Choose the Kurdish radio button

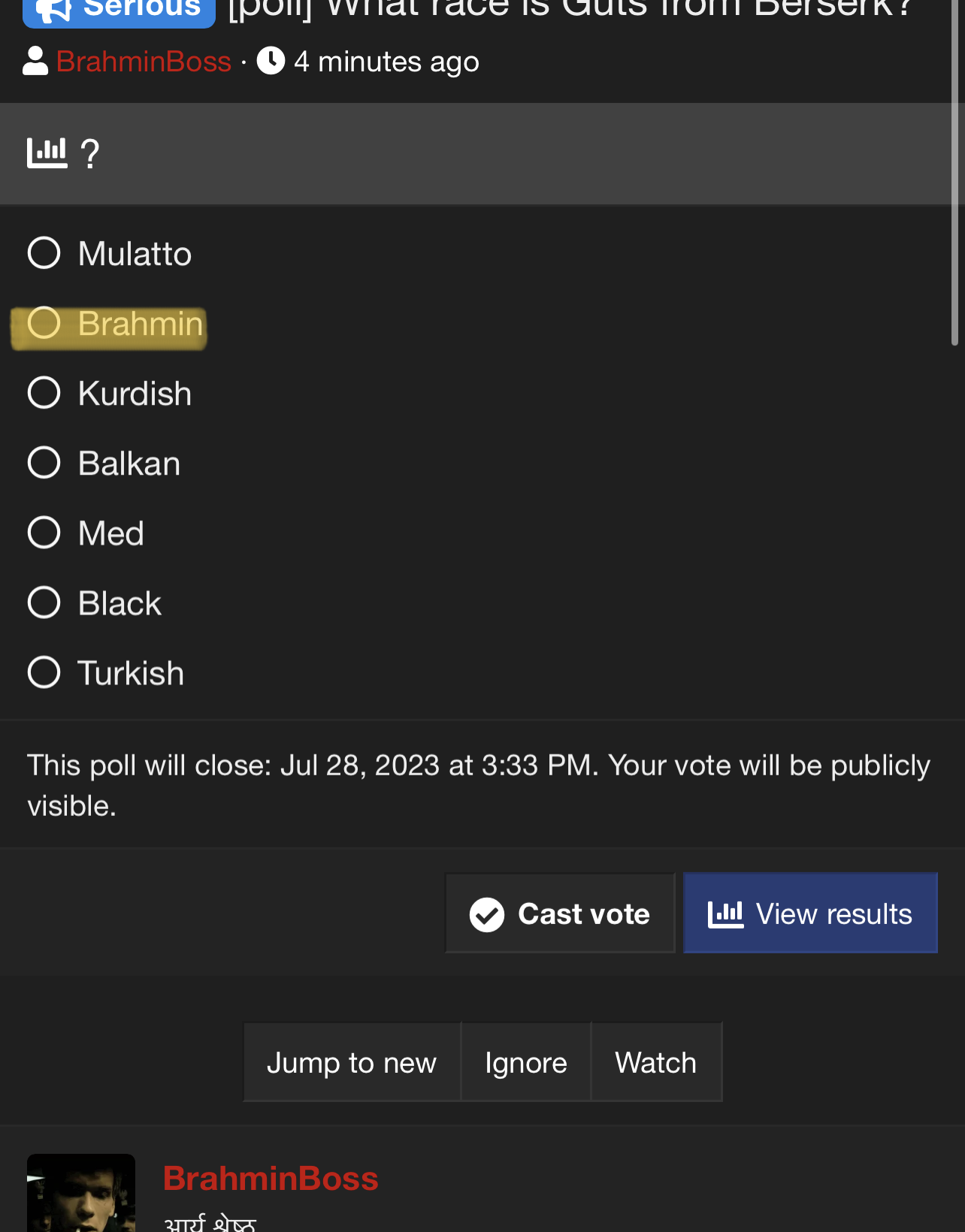pyautogui.click(x=44, y=393)
